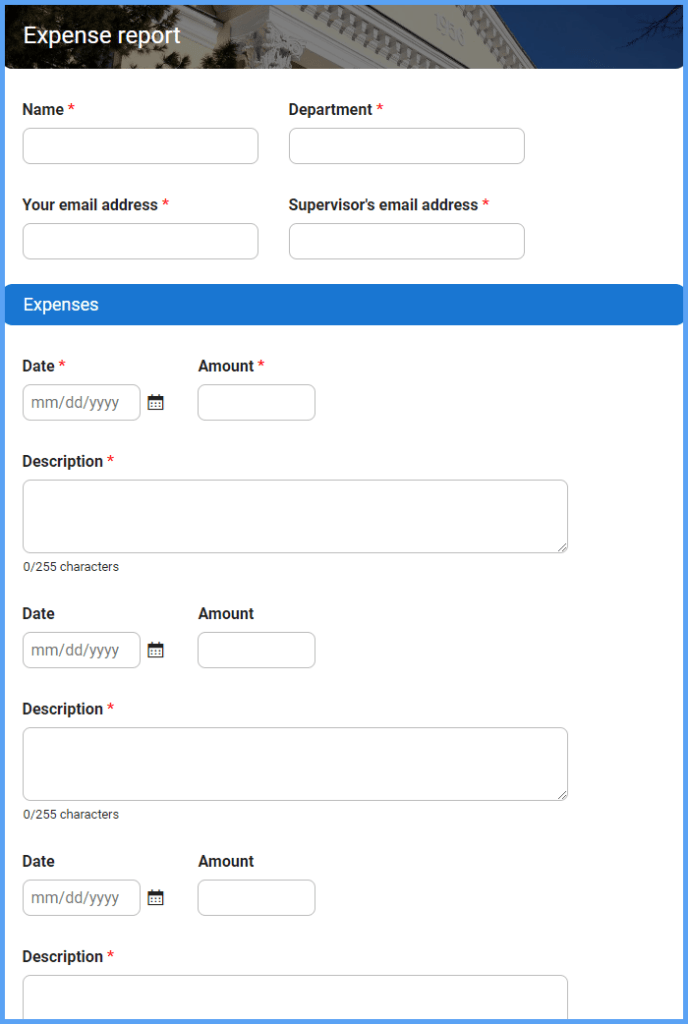The image size is (688, 1024).
Task: Click the Supervisor's email address field
Action: coord(405,241)
